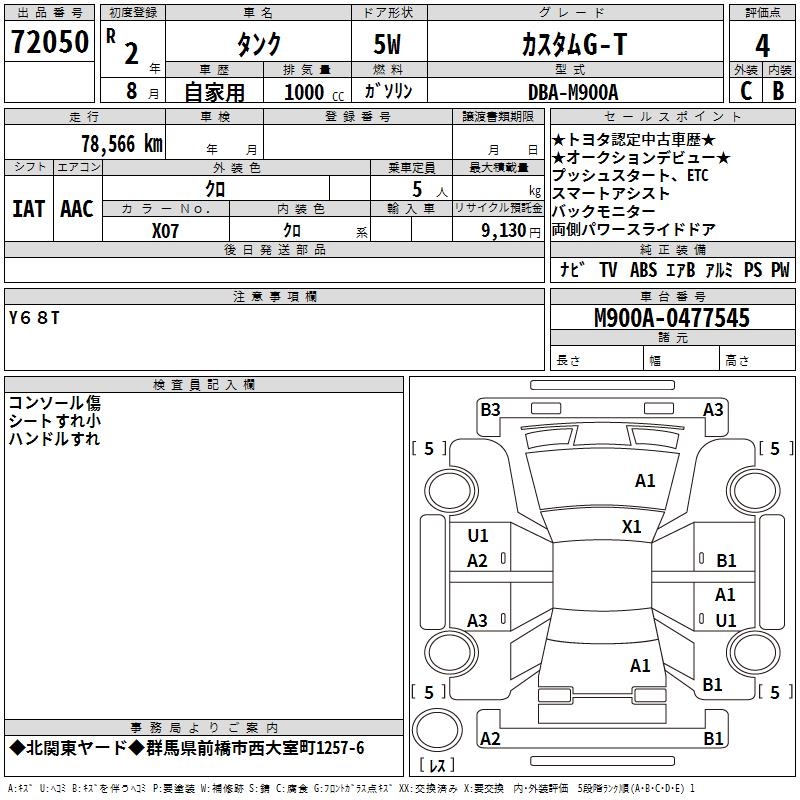This screenshot has height=800, width=800.
Task: Click the "注意事項欄" section header
Action: pyautogui.click(x=274, y=296)
